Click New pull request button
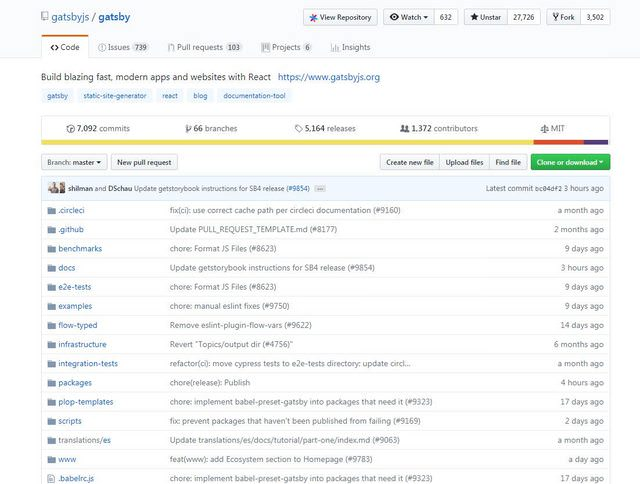Screen dimensions: 640x484 (144, 162)
